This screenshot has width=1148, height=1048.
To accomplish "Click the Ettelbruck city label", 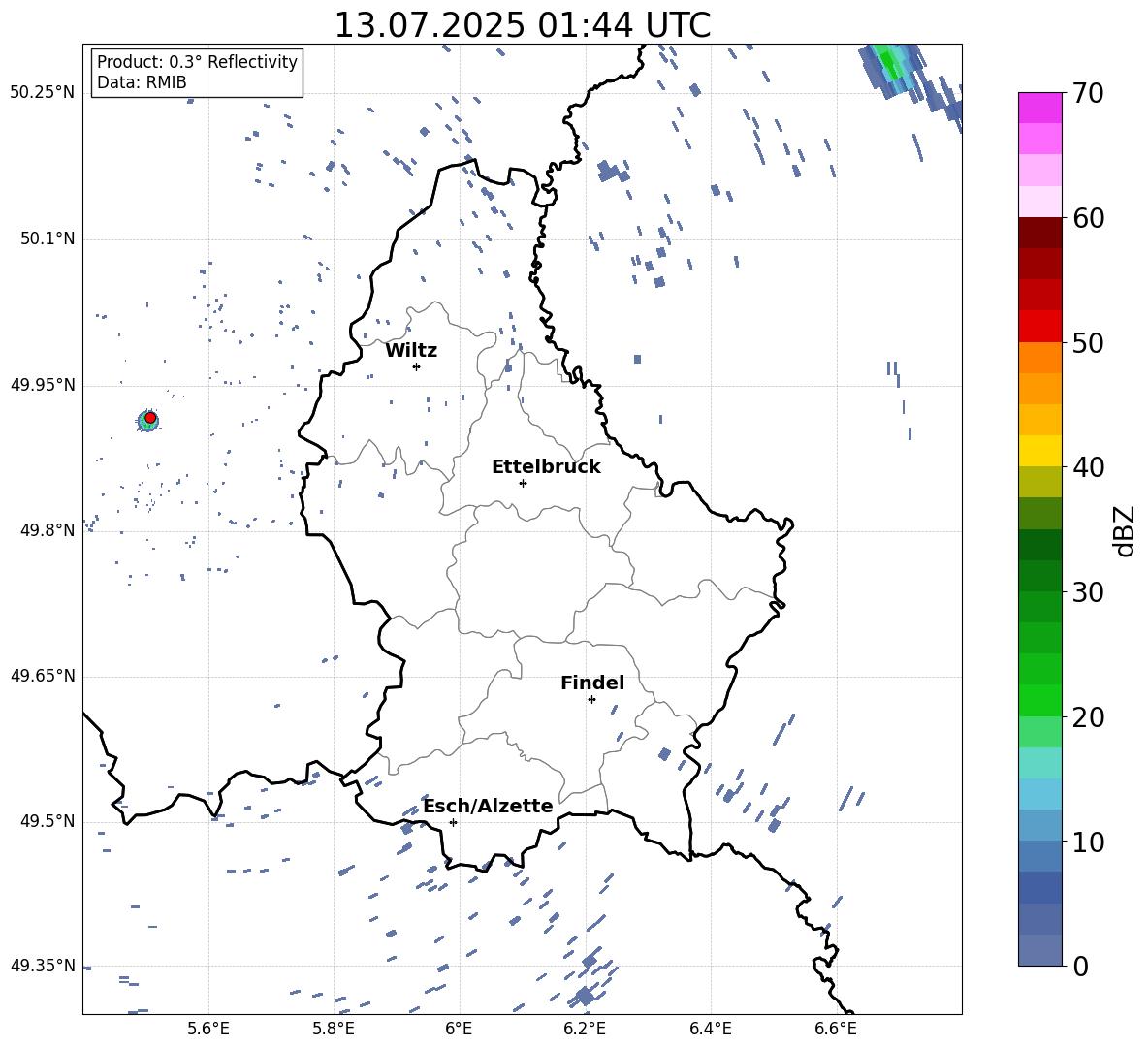I will [x=546, y=467].
